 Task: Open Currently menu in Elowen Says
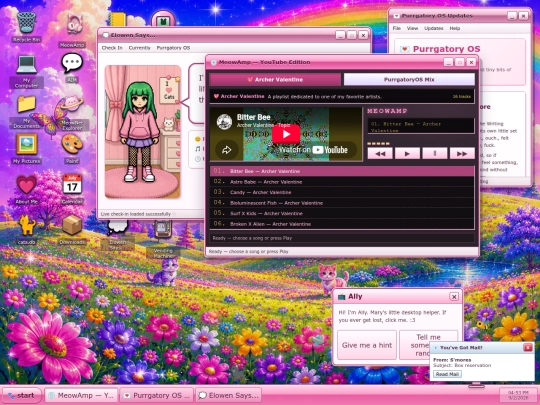pyautogui.click(x=139, y=48)
